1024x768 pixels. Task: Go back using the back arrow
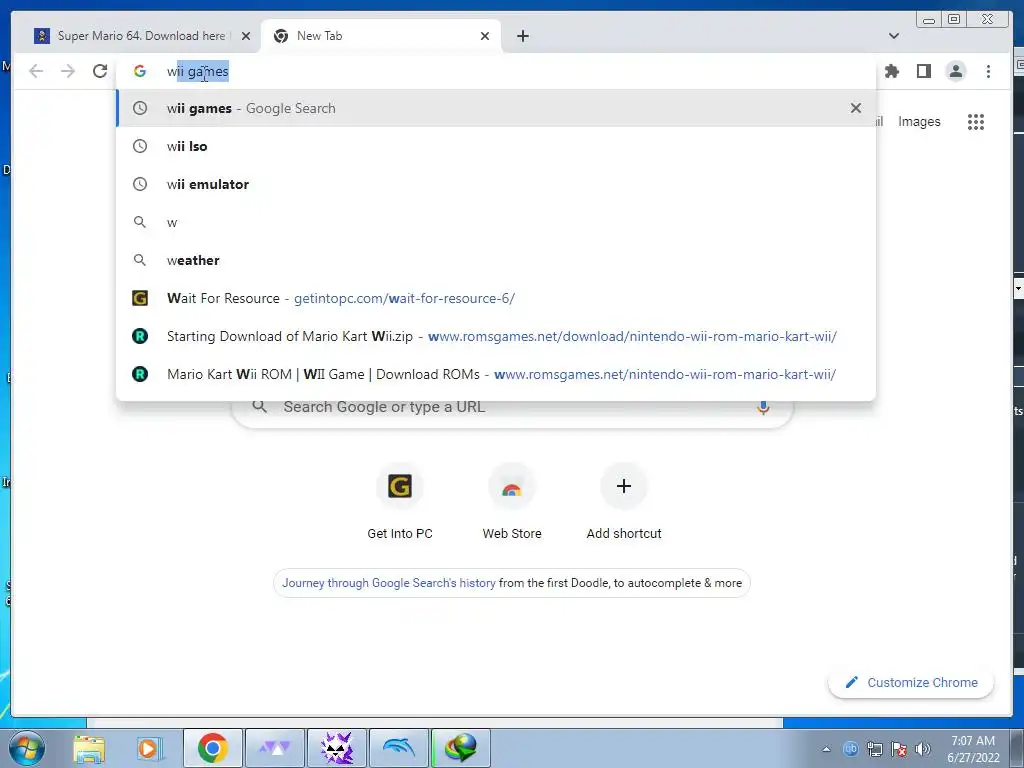[36, 71]
